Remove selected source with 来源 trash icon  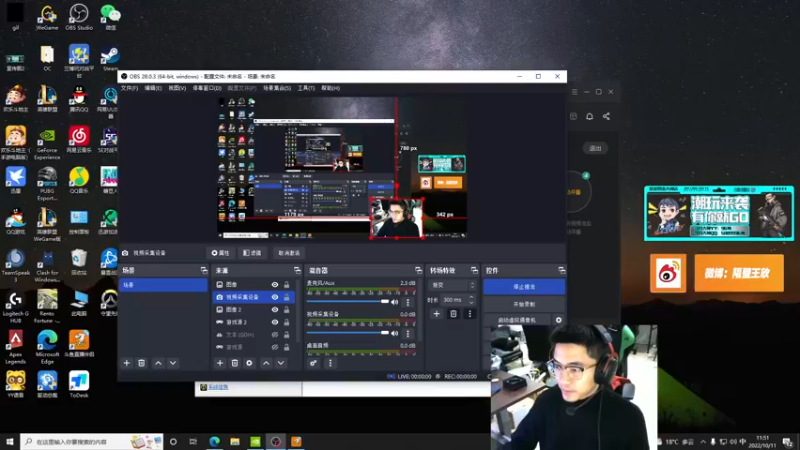[x=235, y=363]
